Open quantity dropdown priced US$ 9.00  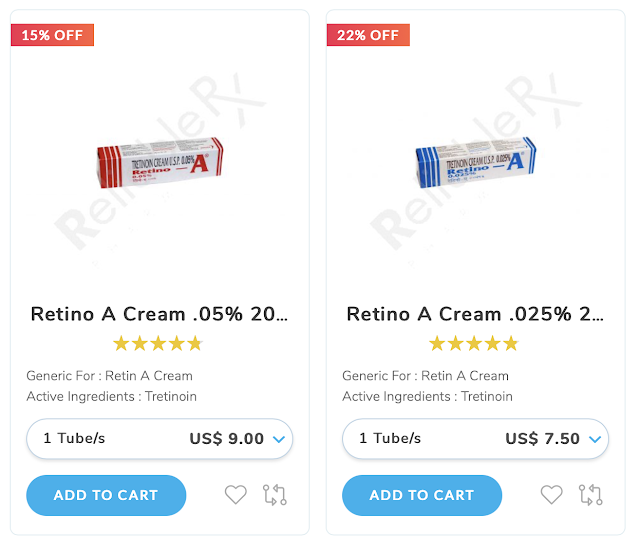[x=159, y=439]
